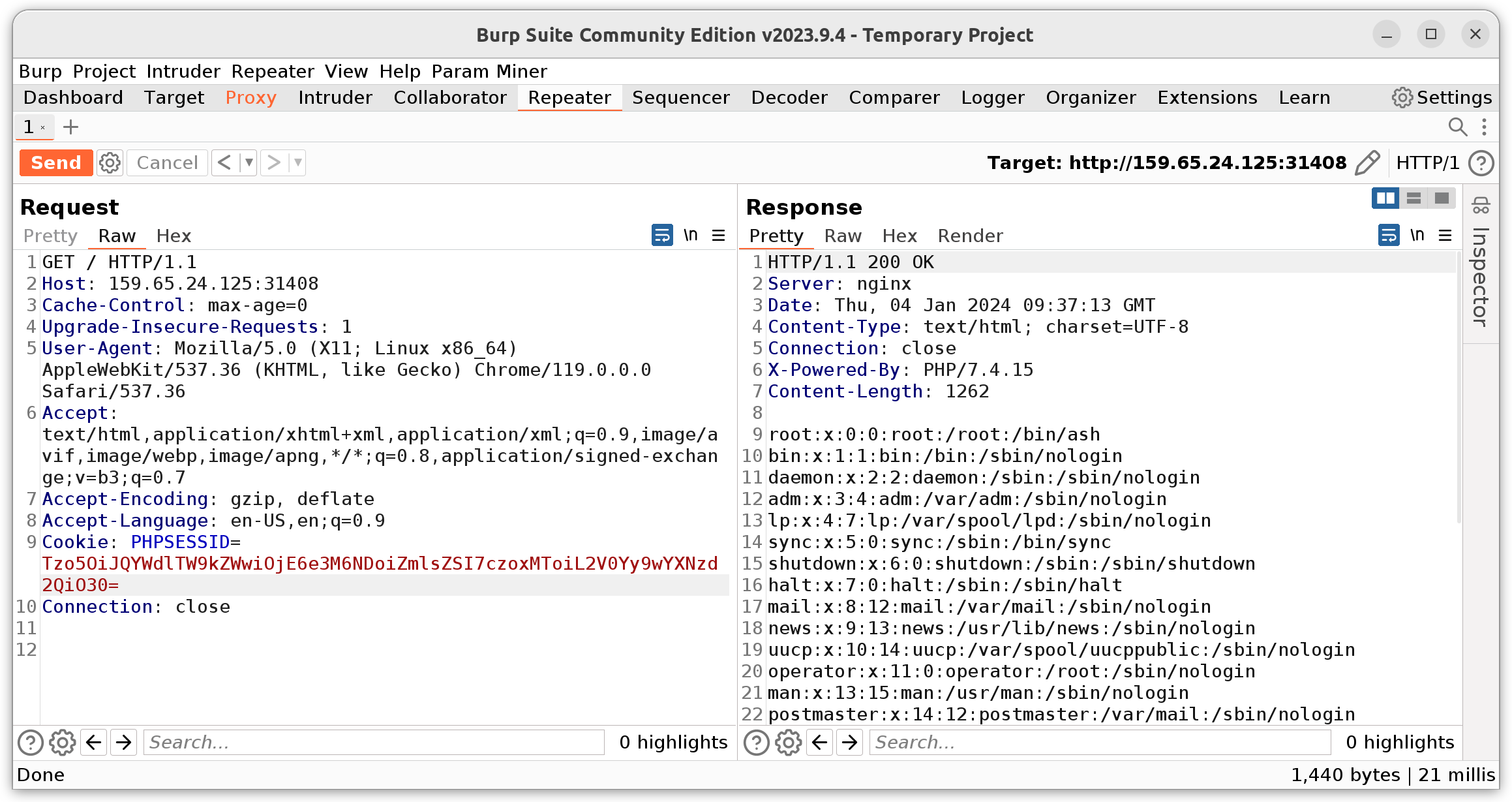Expand the history back dropdown arrow

tap(249, 162)
